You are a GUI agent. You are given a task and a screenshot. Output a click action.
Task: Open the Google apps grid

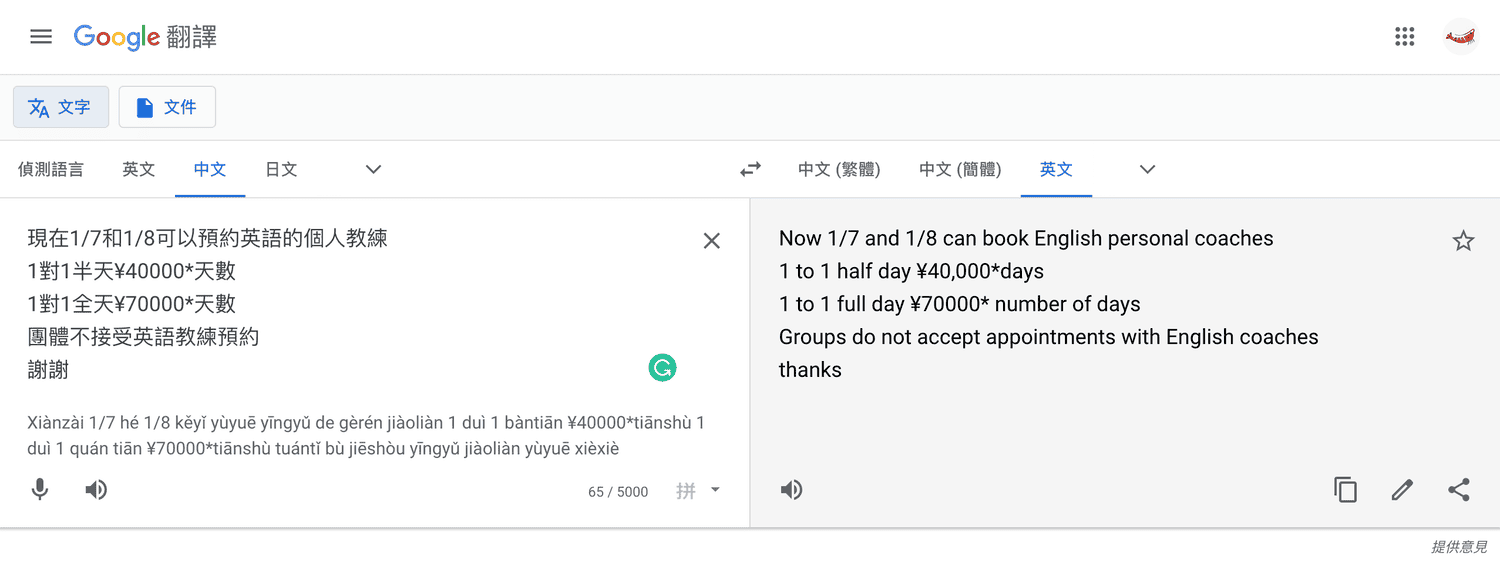coord(1405,37)
